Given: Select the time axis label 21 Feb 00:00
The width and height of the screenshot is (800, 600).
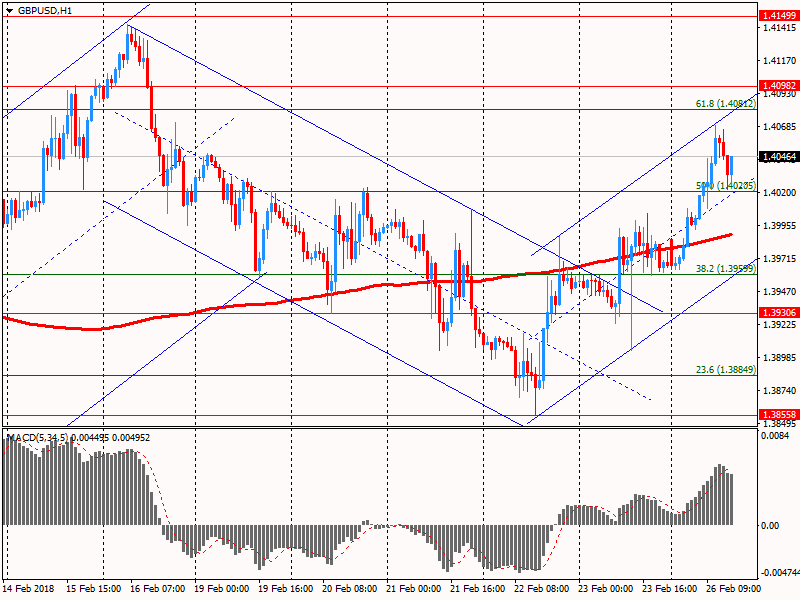Looking at the screenshot, I should pyautogui.click(x=413, y=588).
